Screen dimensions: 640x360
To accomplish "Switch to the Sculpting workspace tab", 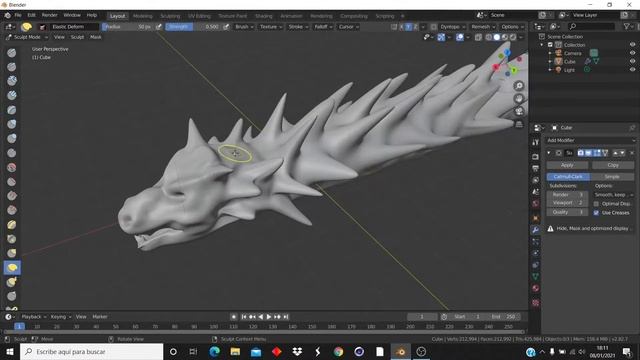I will [x=170, y=16].
